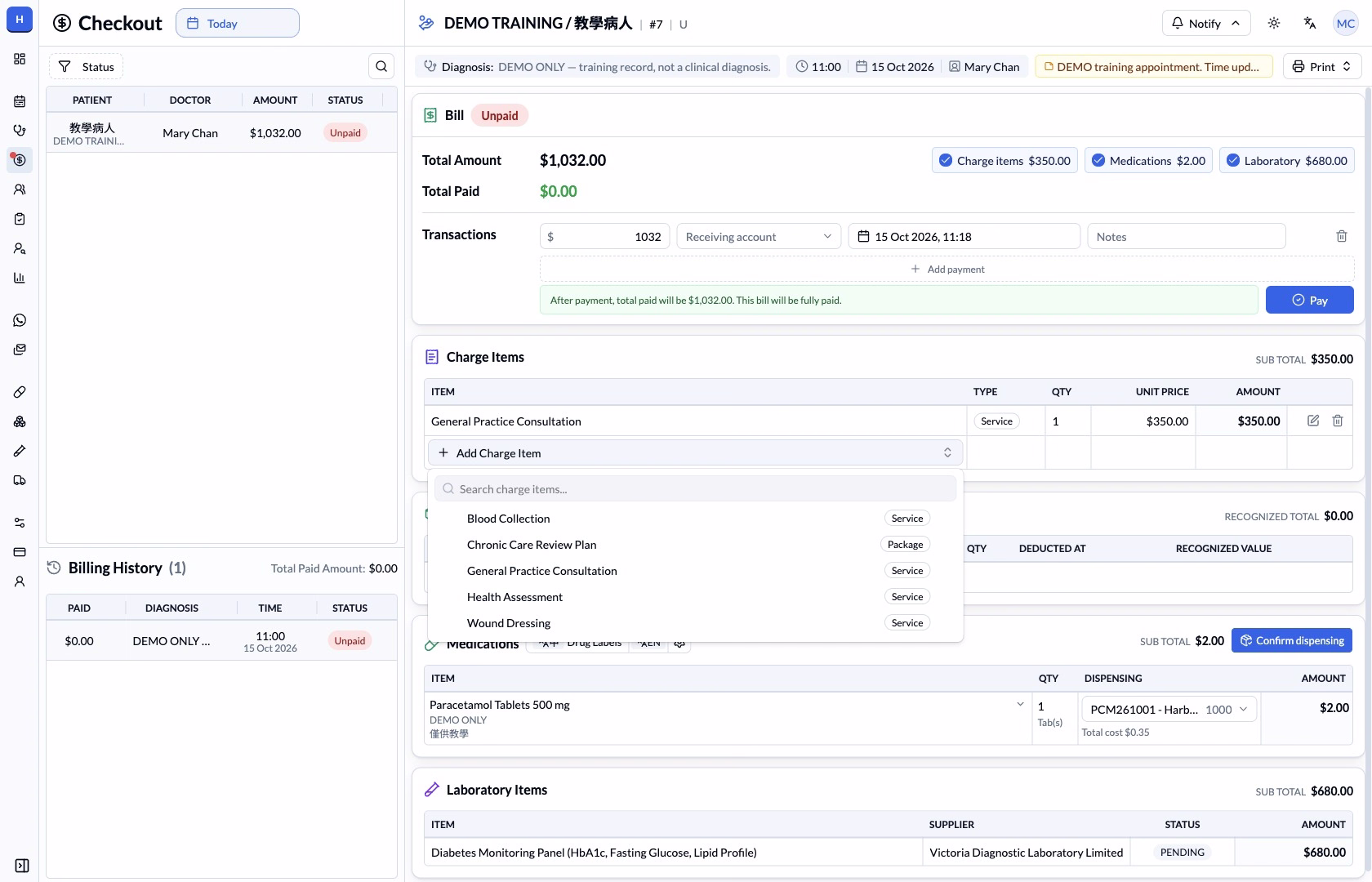Select Chronic Care Review Plan package

click(x=695, y=544)
